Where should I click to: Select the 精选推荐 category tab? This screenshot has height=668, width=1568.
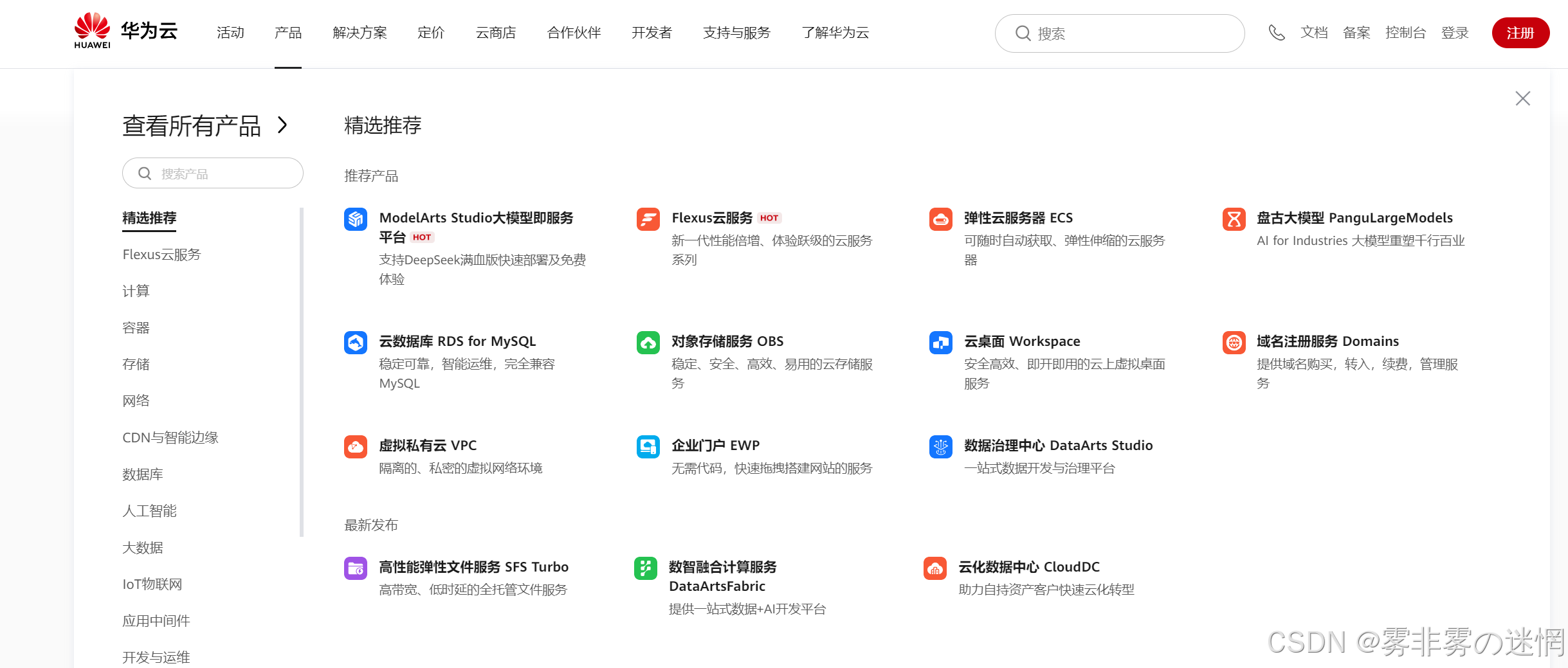pos(149,218)
